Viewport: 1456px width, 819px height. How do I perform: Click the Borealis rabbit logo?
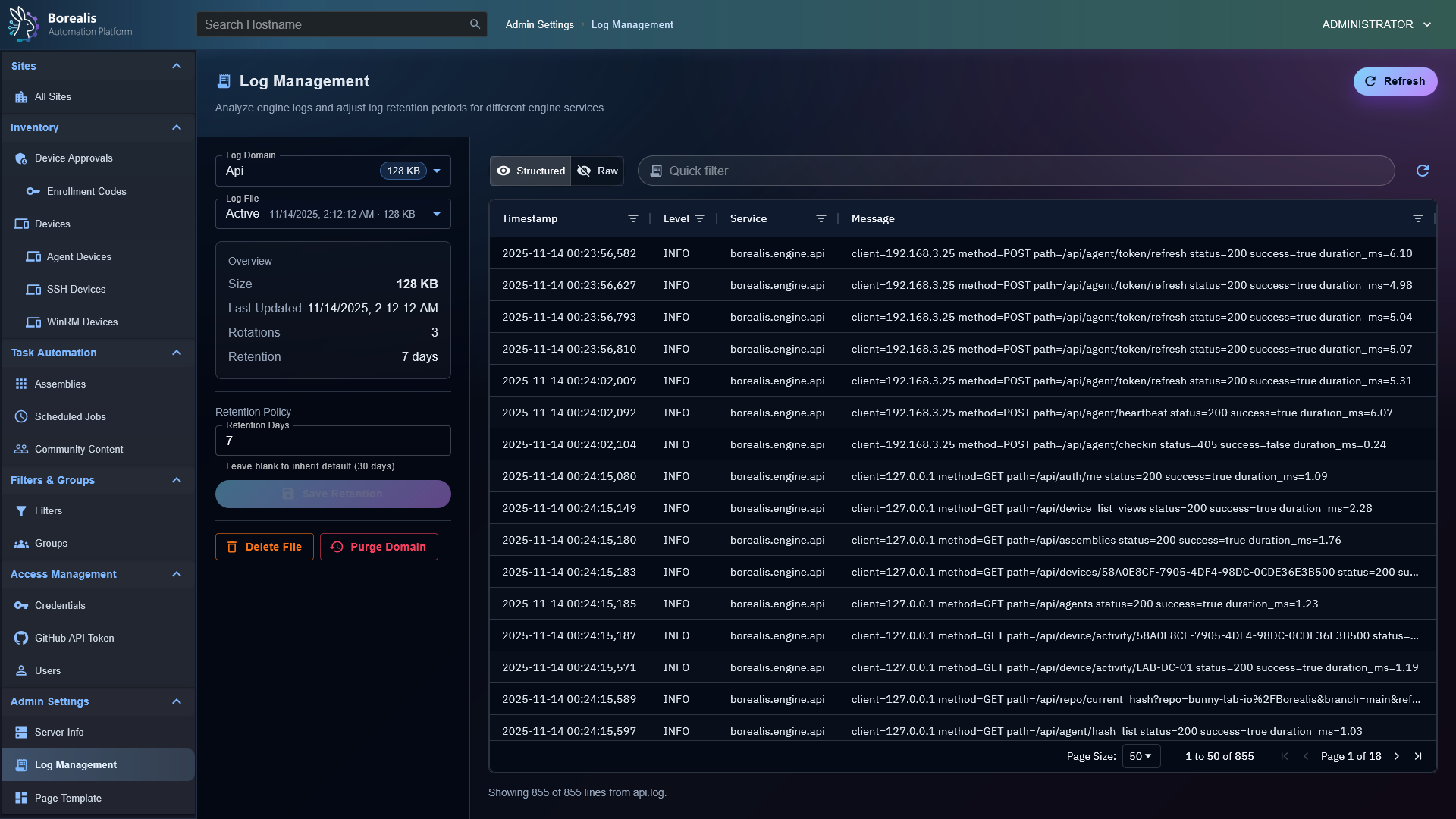[23, 24]
